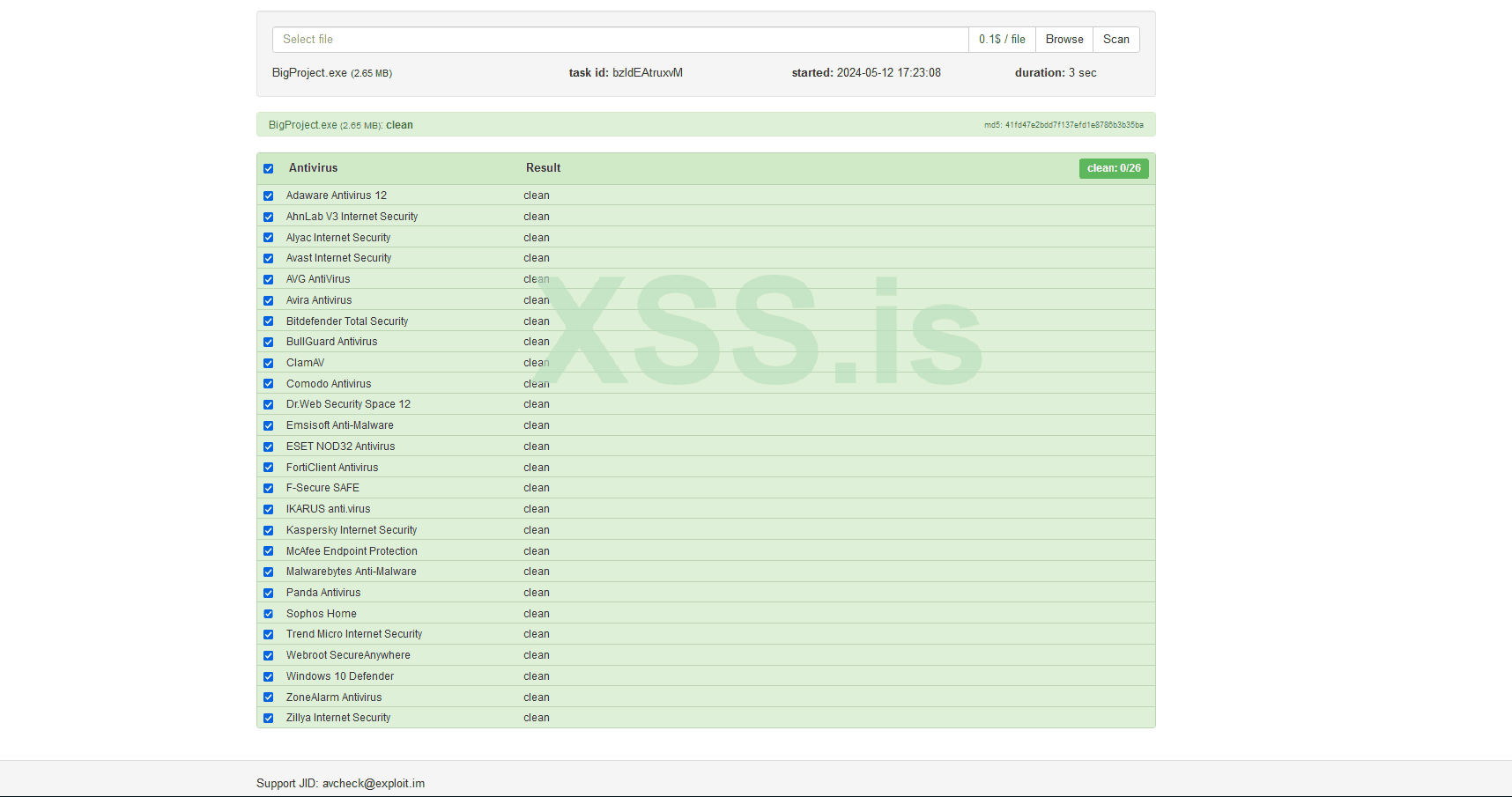Click the BigProject.exe clean result banner text
The height and width of the screenshot is (797, 1512).
[x=340, y=125]
